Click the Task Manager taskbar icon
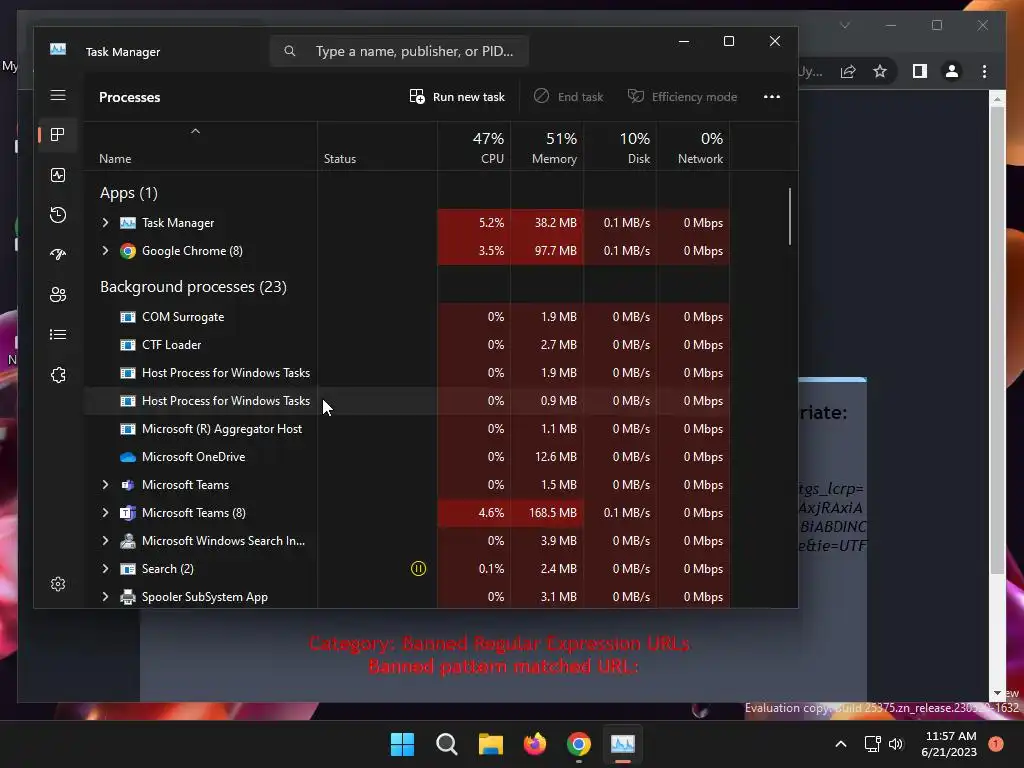 (x=622, y=744)
